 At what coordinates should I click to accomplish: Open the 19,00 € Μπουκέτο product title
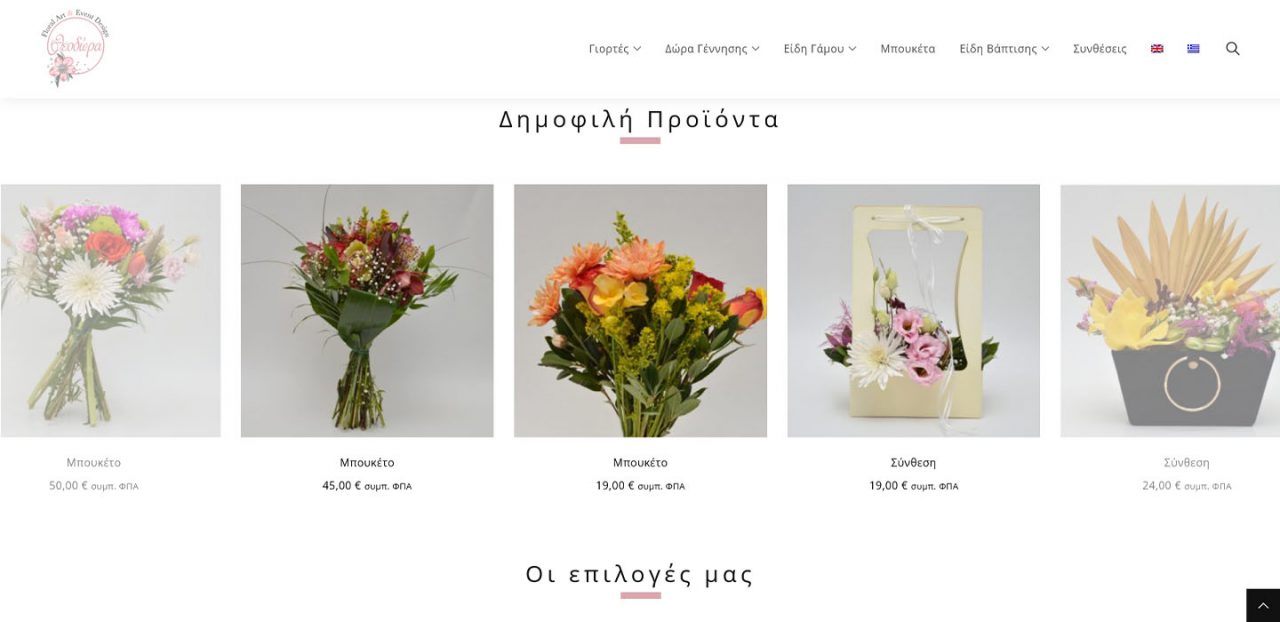coord(640,462)
